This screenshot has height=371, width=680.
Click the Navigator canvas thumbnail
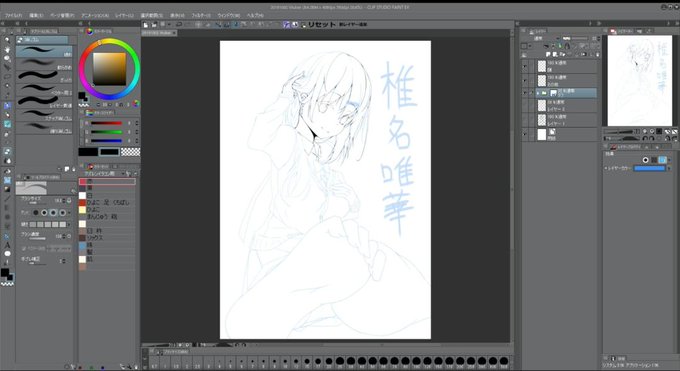(640, 81)
